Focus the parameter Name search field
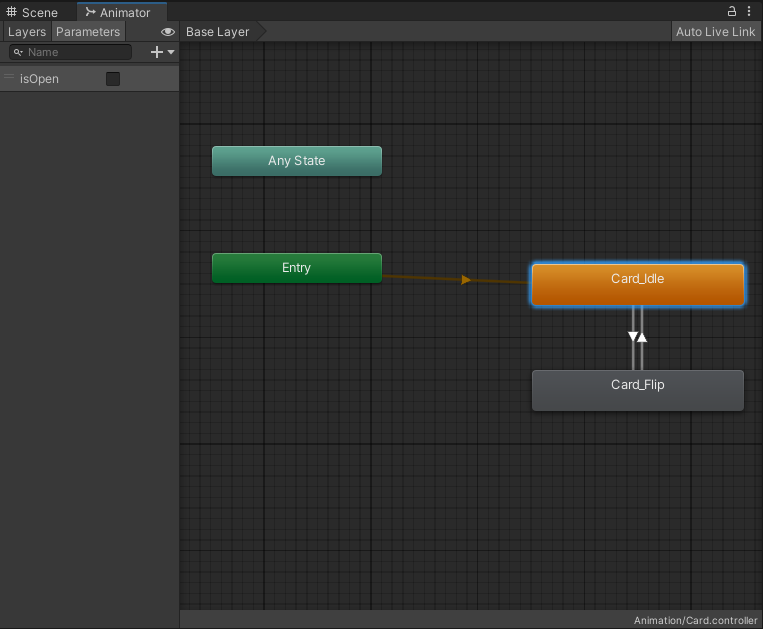This screenshot has height=629, width=763. tap(71, 52)
